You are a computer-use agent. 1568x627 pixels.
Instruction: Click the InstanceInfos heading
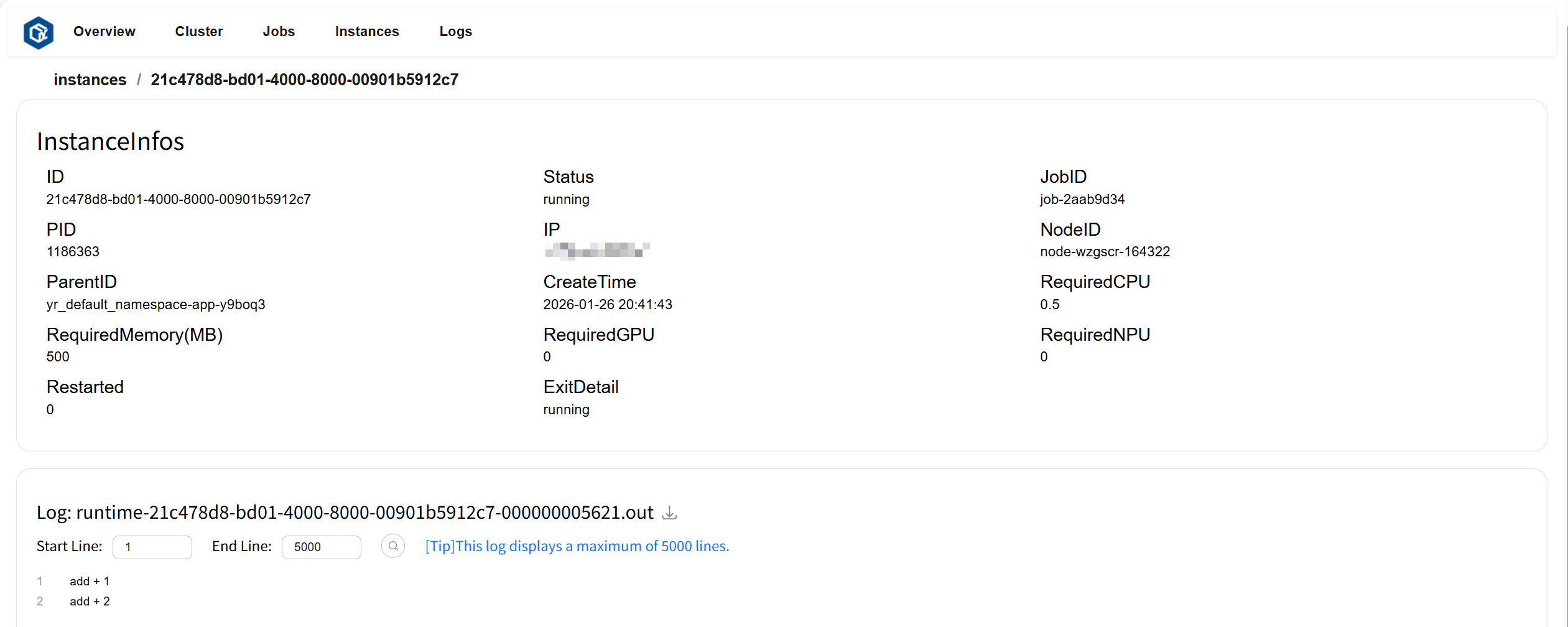pyautogui.click(x=110, y=141)
